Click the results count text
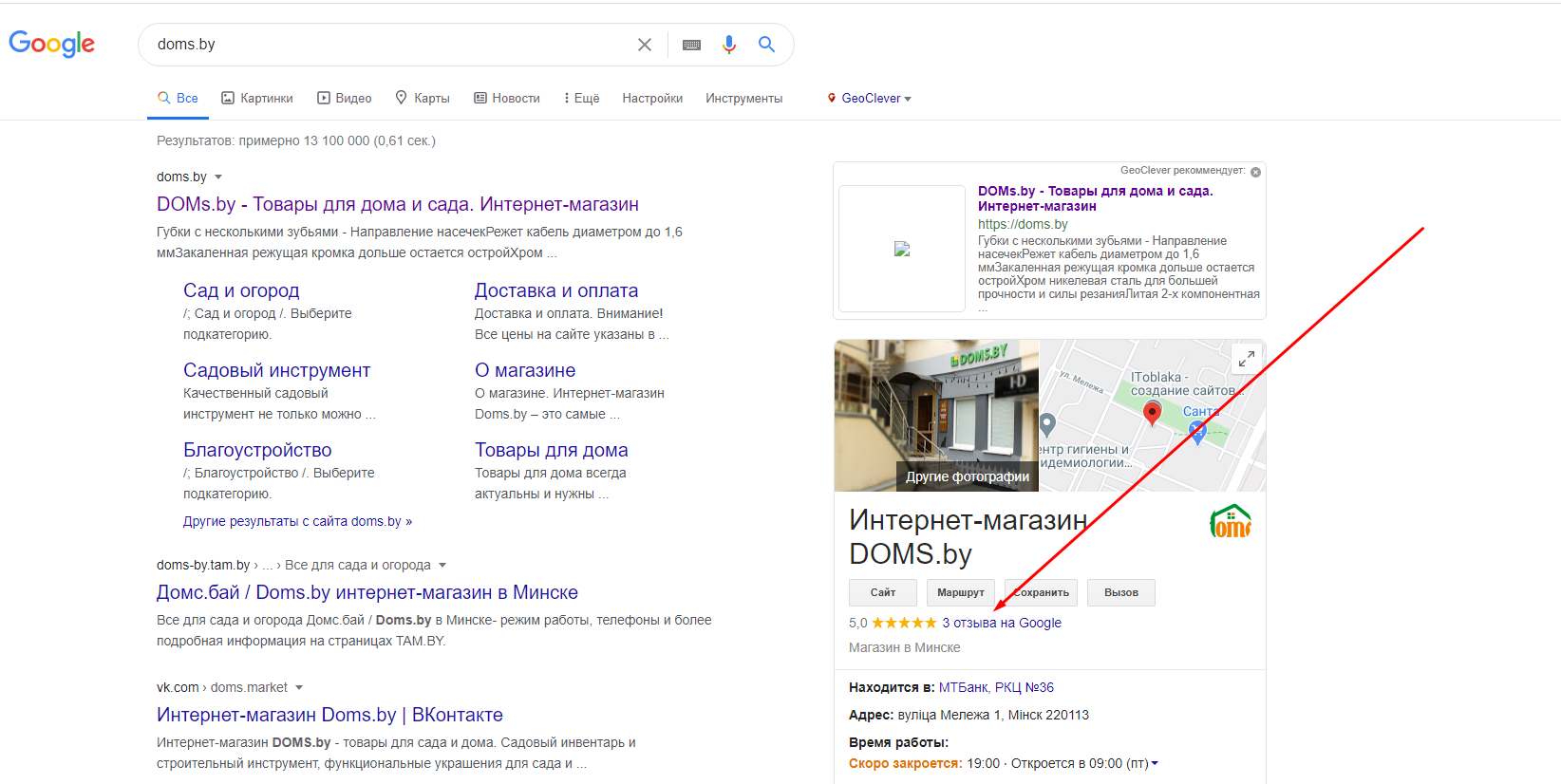The width and height of the screenshot is (1561, 784). 296,140
